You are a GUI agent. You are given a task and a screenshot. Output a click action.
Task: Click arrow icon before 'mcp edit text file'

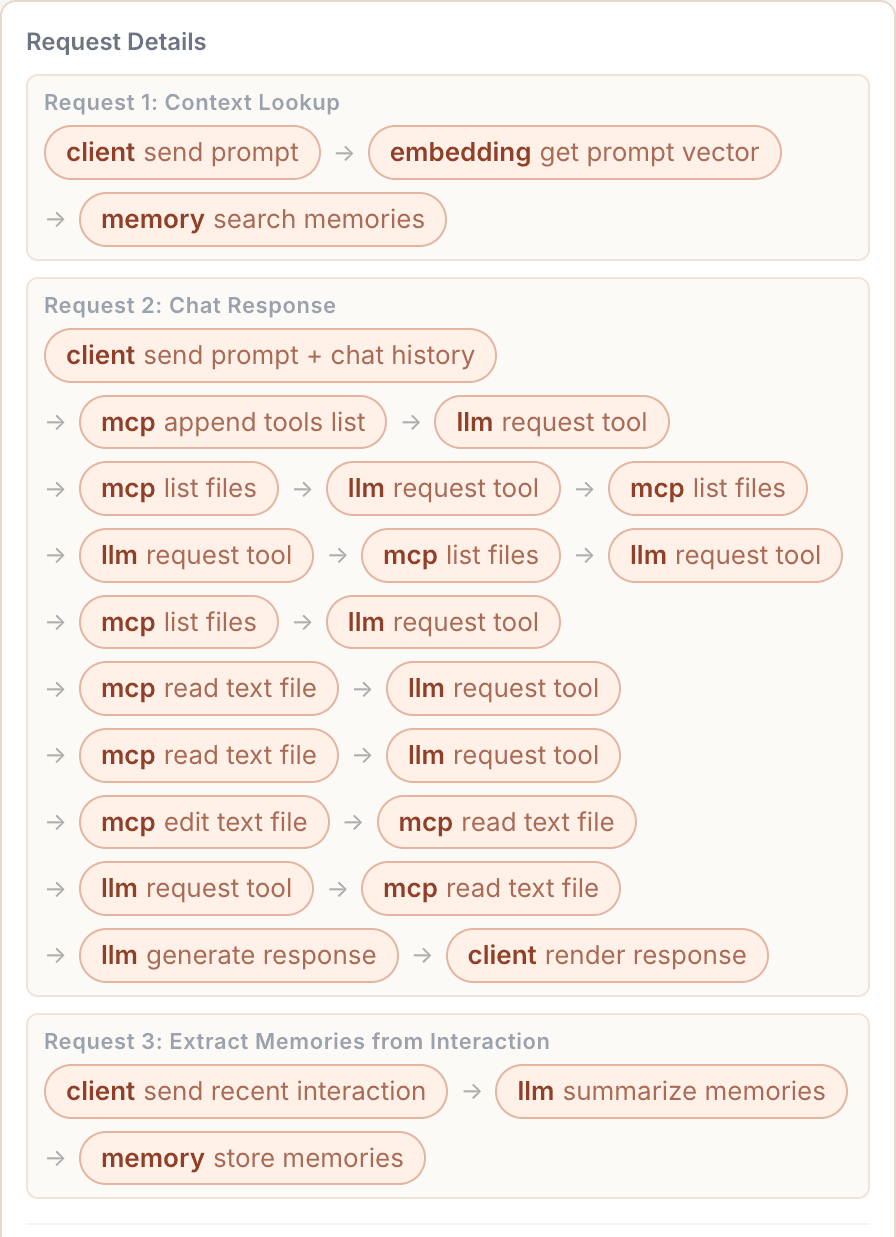pyautogui.click(x=56, y=822)
